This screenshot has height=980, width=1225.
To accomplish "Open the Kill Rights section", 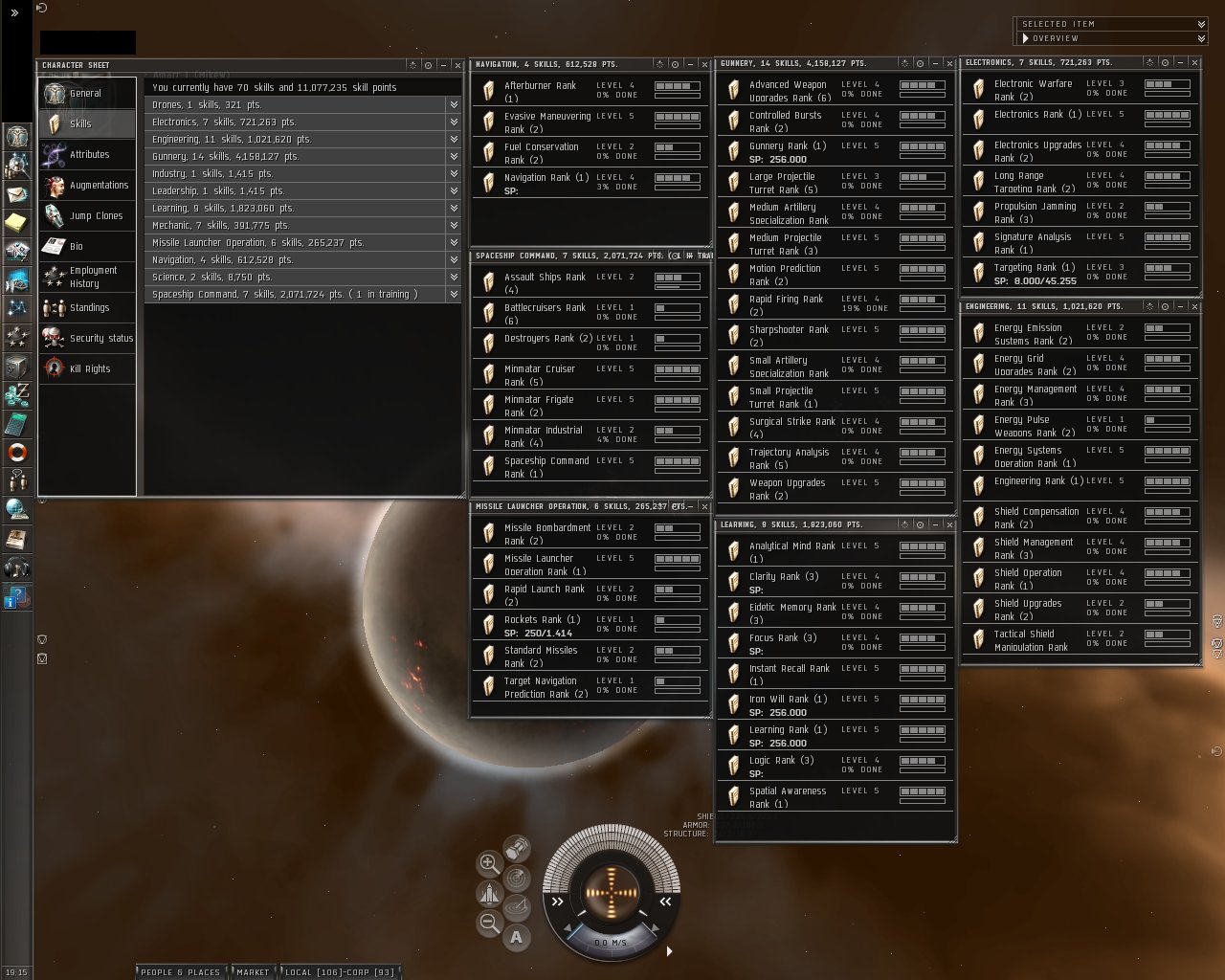I will coord(87,368).
